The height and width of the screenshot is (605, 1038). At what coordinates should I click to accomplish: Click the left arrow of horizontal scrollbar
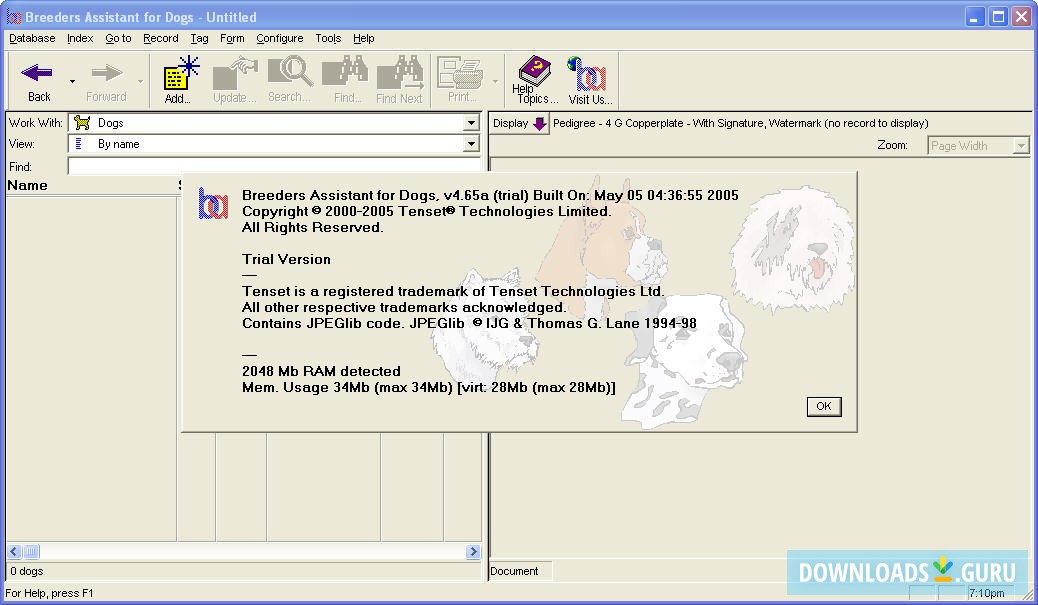pyautogui.click(x=14, y=551)
